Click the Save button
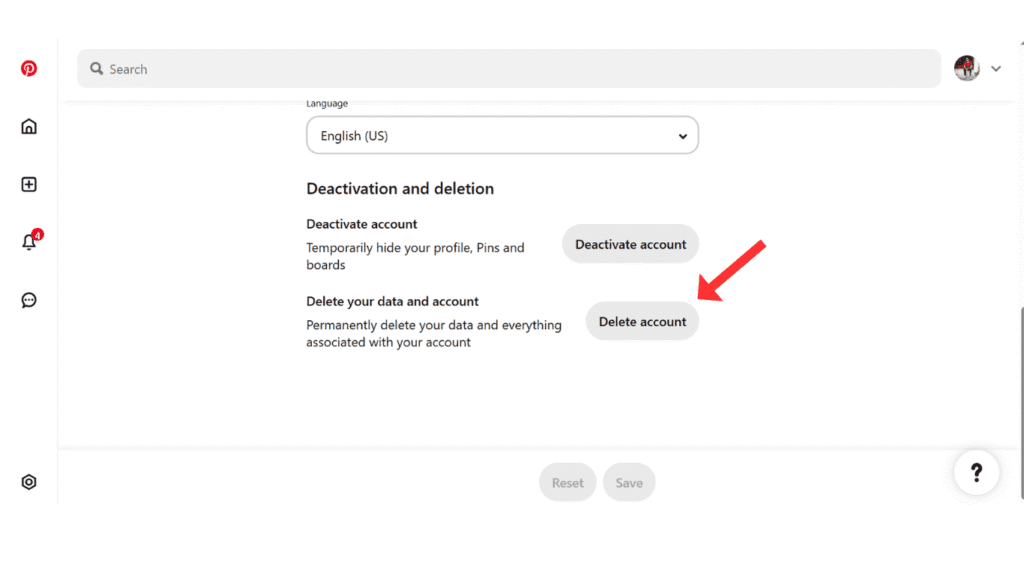 click(629, 483)
